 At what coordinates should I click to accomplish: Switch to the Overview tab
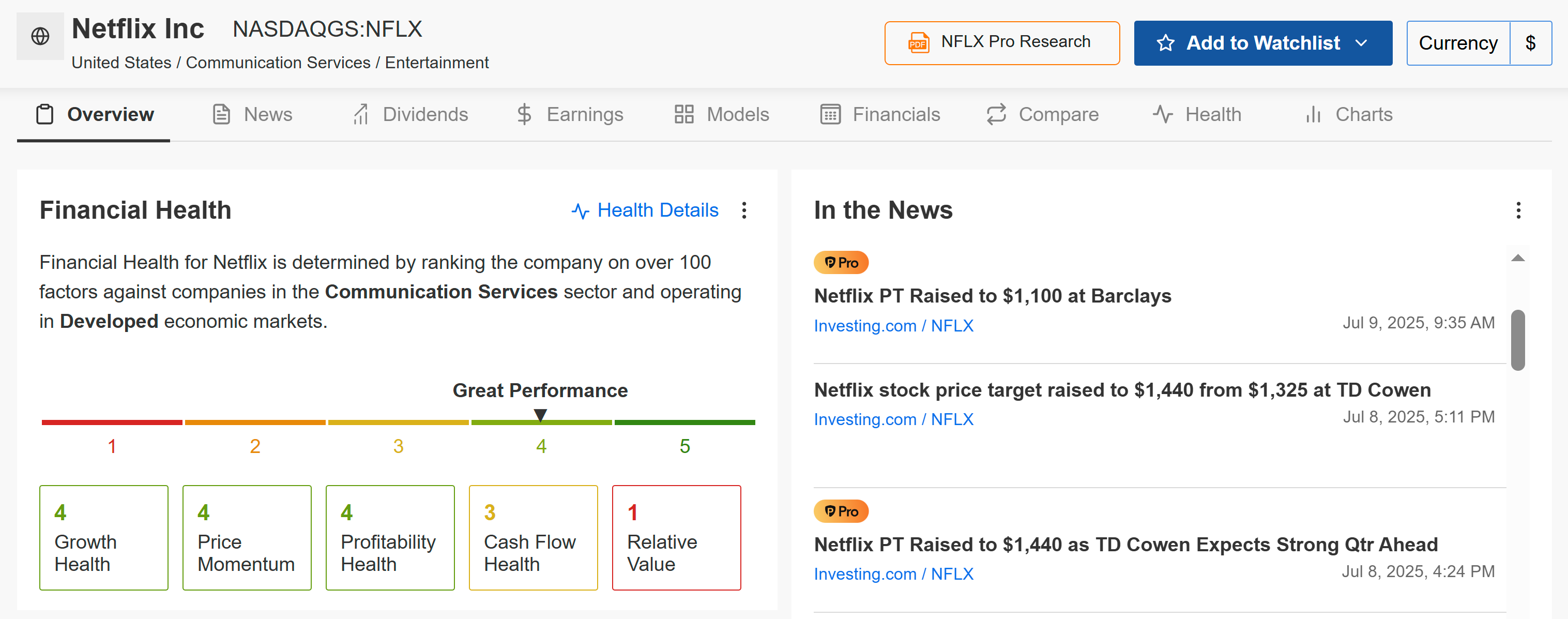click(x=94, y=114)
